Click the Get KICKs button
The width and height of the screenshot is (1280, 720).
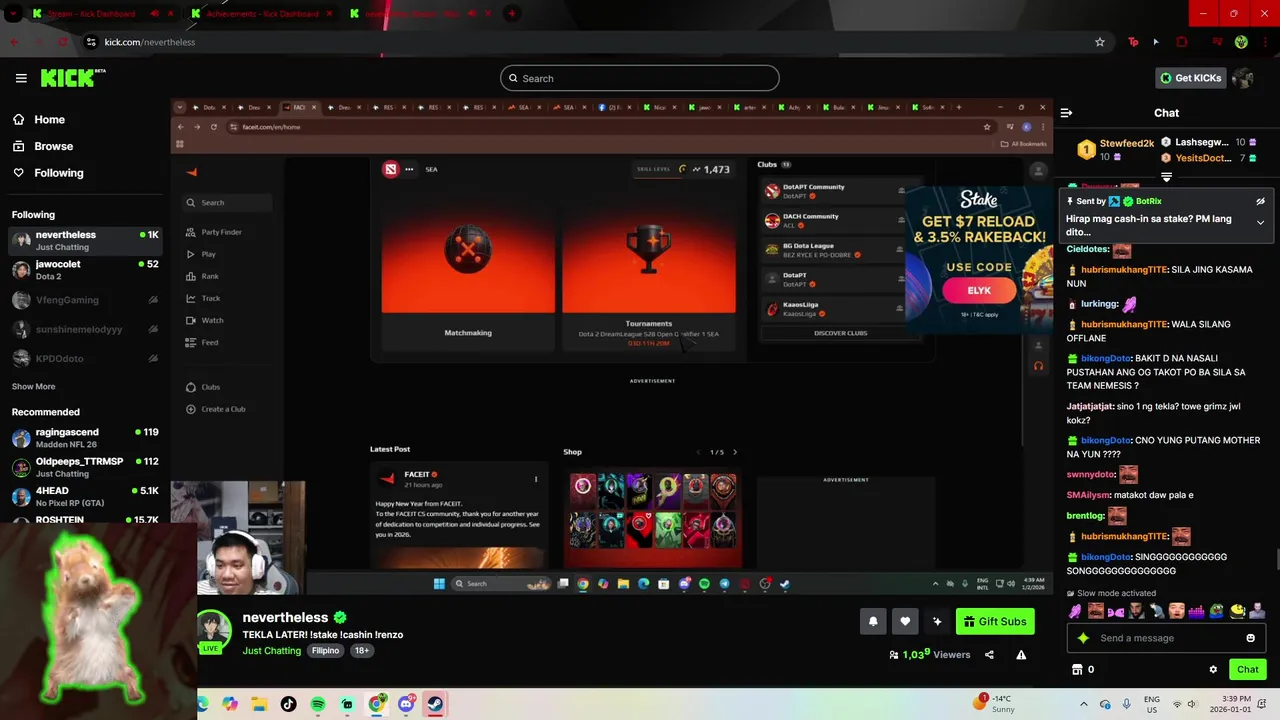coord(1190,78)
